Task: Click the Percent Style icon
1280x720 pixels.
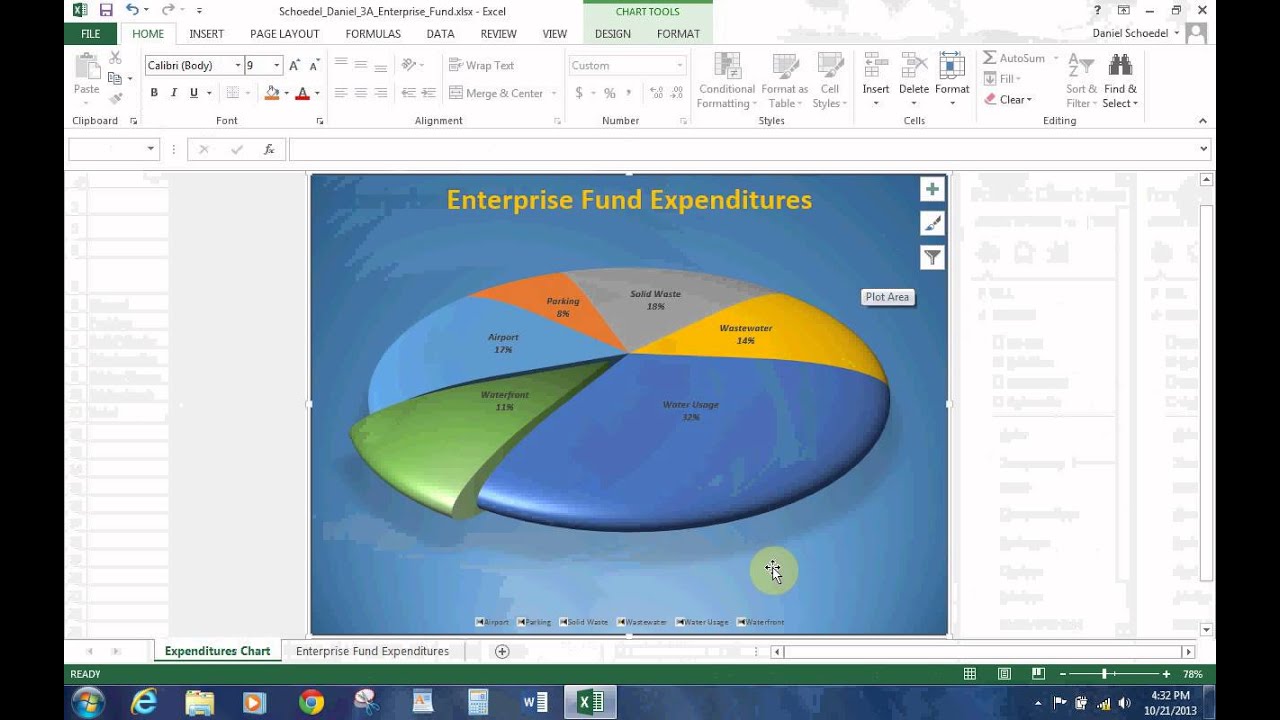Action: [x=609, y=93]
